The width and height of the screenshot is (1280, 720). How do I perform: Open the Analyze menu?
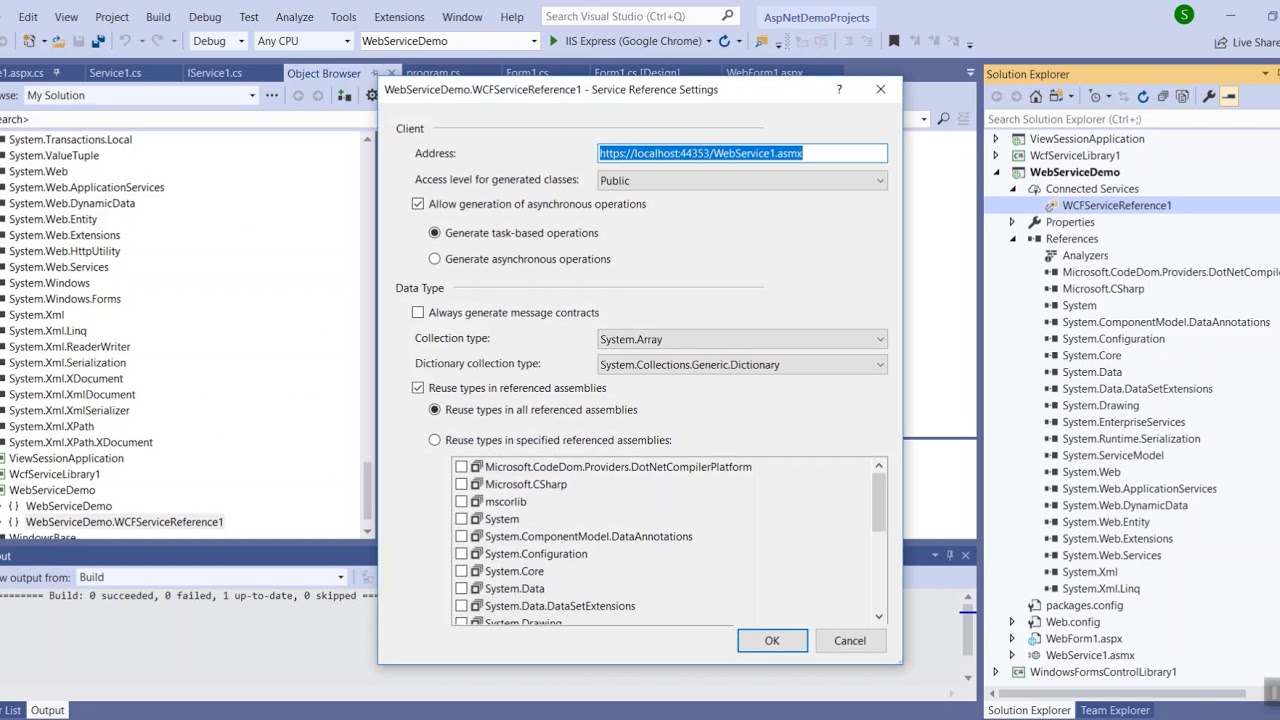click(294, 17)
